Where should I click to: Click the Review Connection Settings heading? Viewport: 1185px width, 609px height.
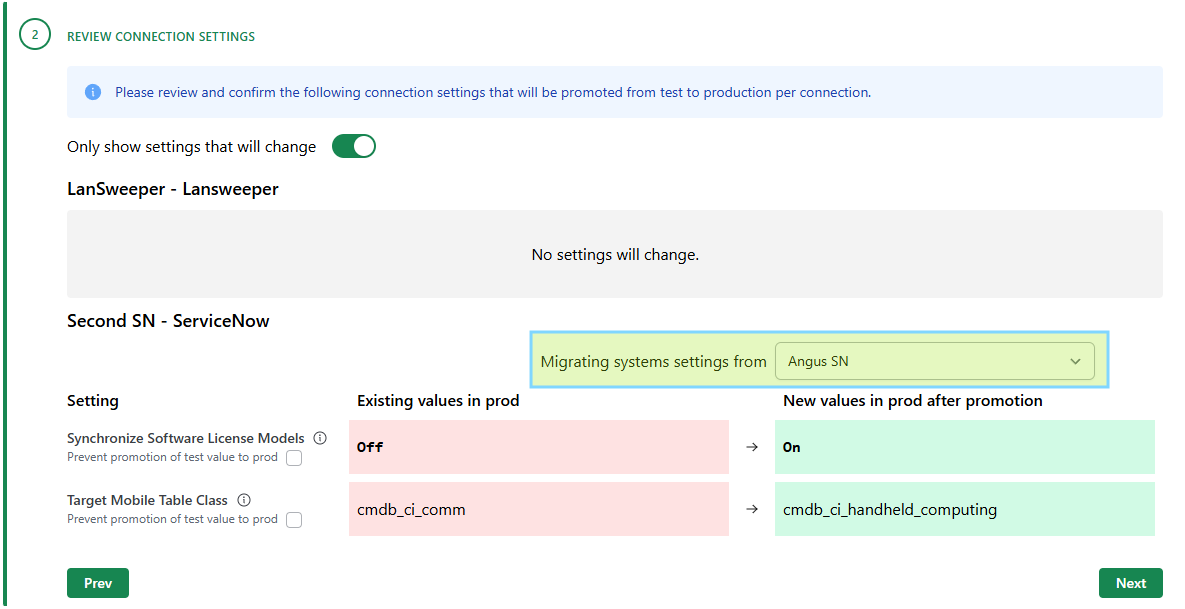pos(161,36)
